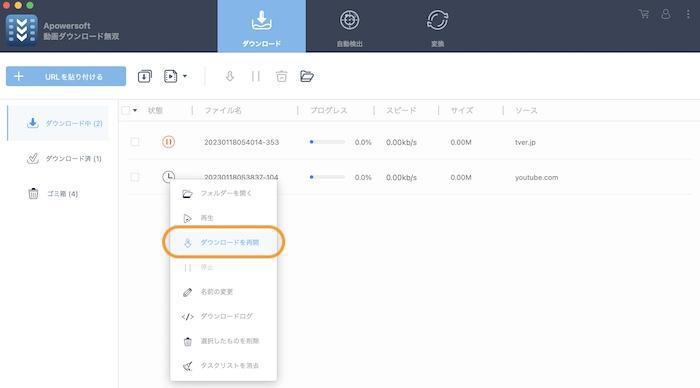Open the user account icon
The height and width of the screenshot is (388, 700).
coord(666,14)
